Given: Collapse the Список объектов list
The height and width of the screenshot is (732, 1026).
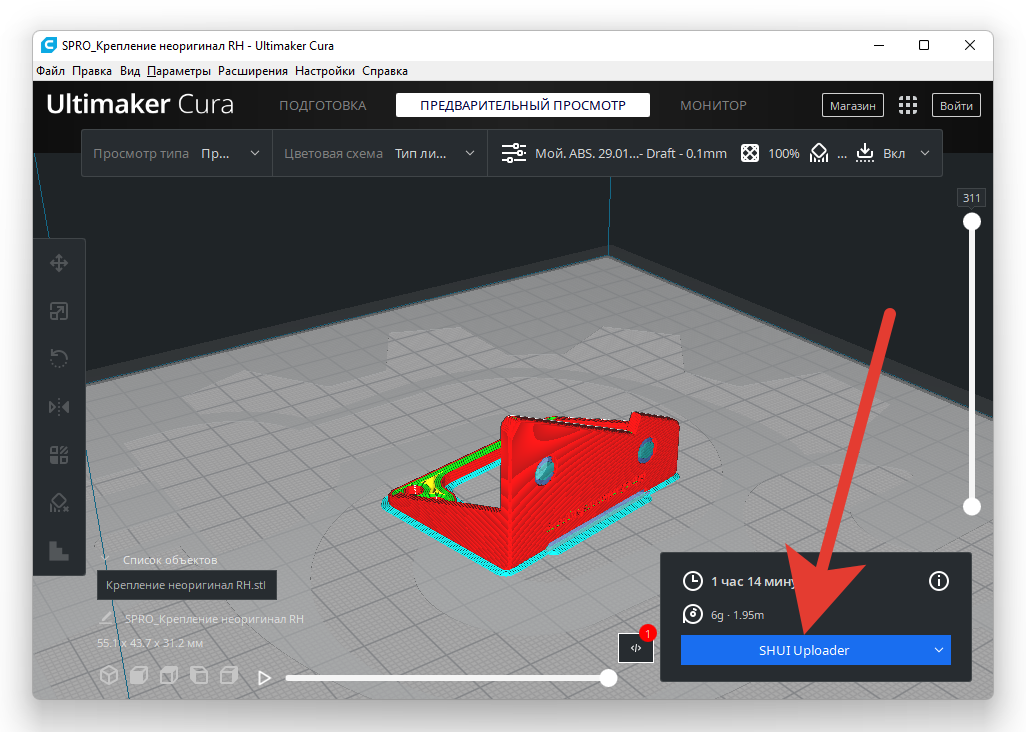Looking at the screenshot, I should tap(105, 560).
